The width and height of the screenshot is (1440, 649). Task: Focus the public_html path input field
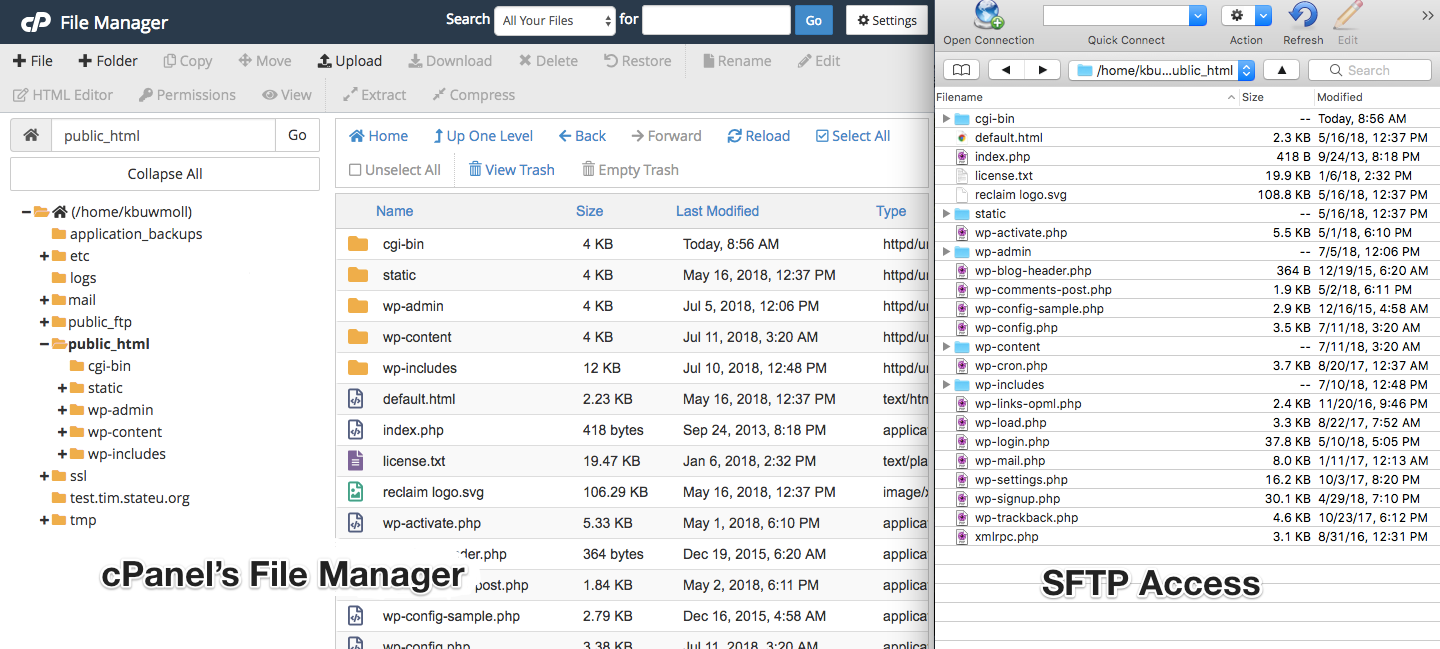click(163, 135)
